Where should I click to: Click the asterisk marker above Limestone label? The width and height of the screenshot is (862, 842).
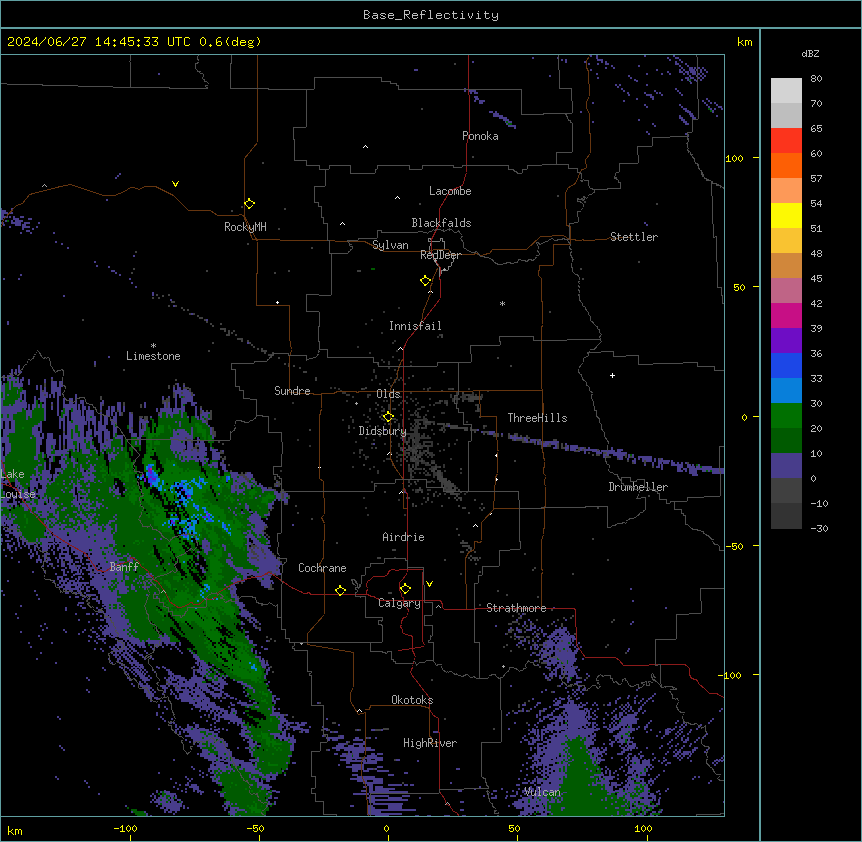click(153, 346)
